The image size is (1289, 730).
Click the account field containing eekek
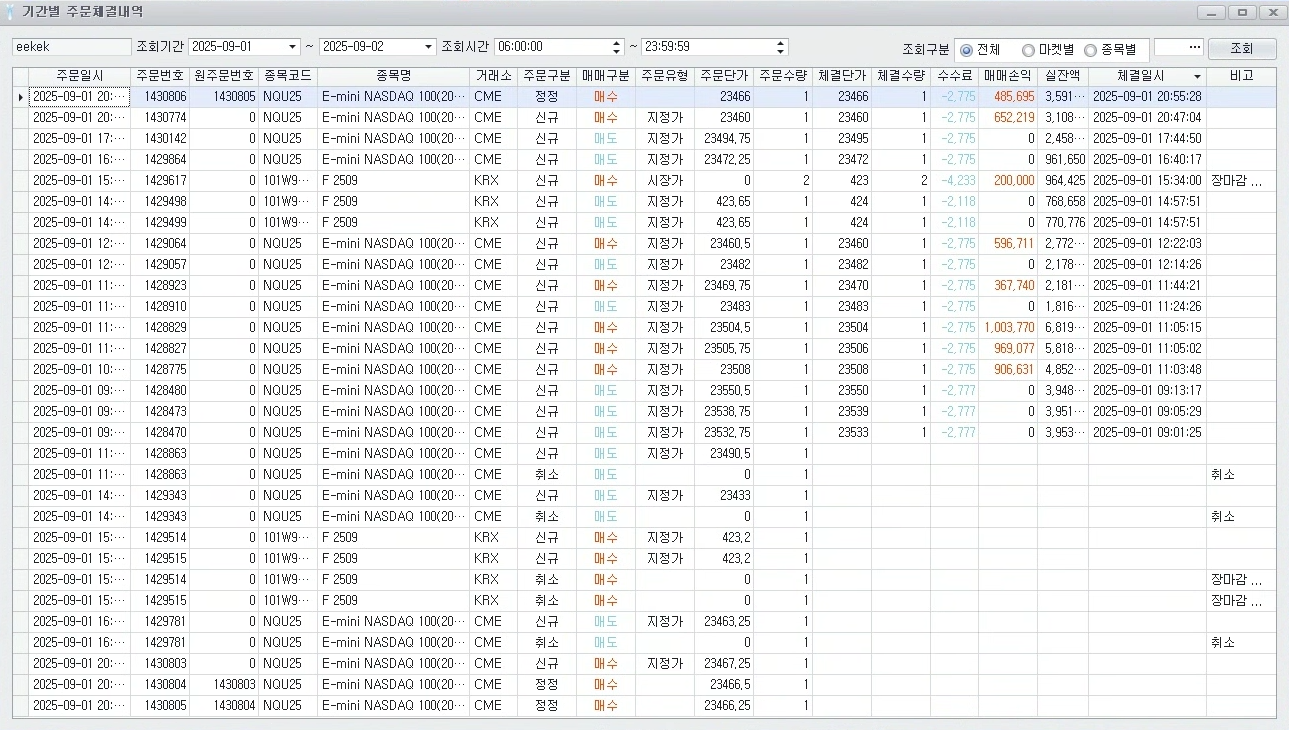[71, 47]
